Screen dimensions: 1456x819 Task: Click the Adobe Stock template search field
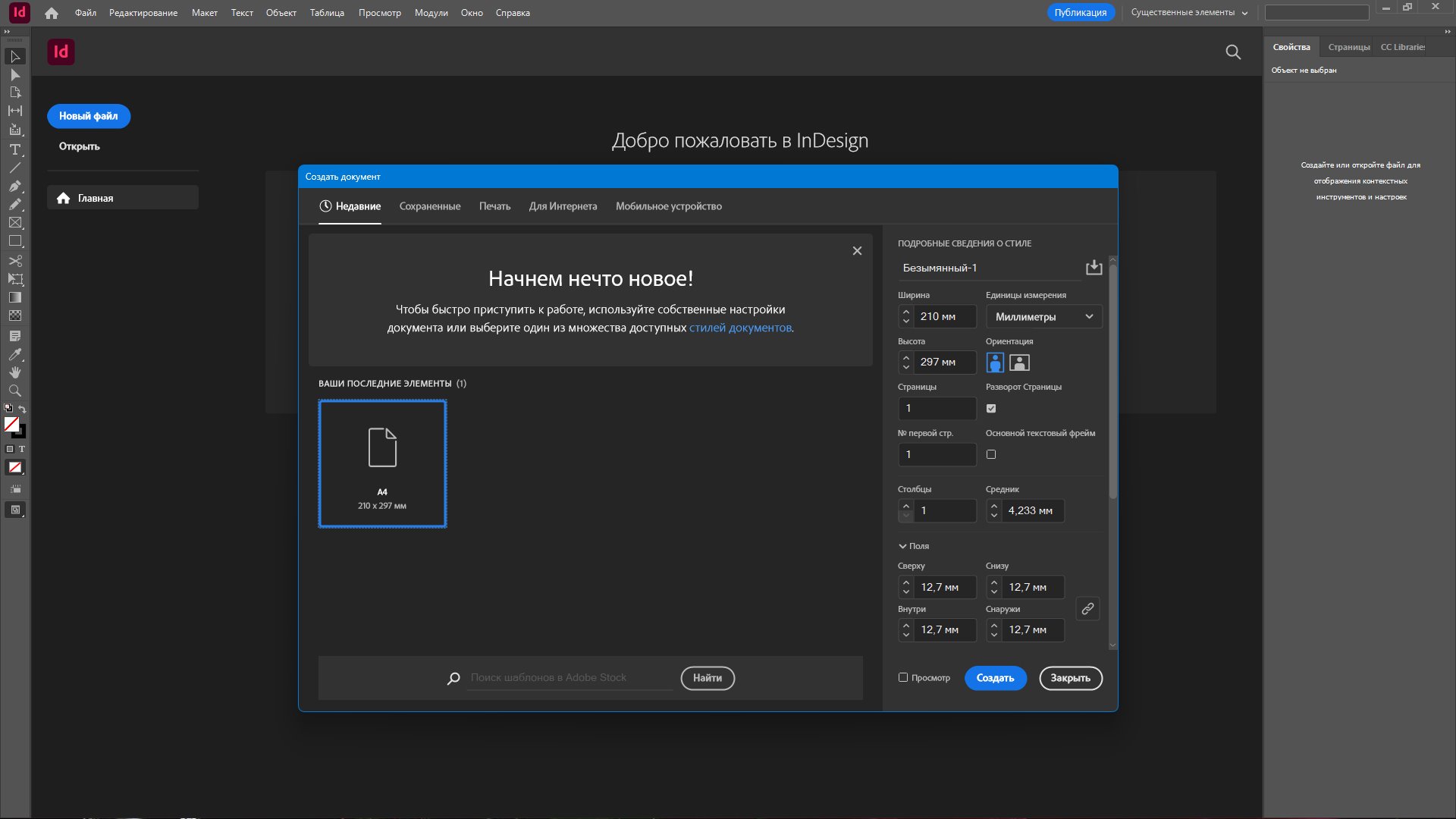(x=570, y=678)
